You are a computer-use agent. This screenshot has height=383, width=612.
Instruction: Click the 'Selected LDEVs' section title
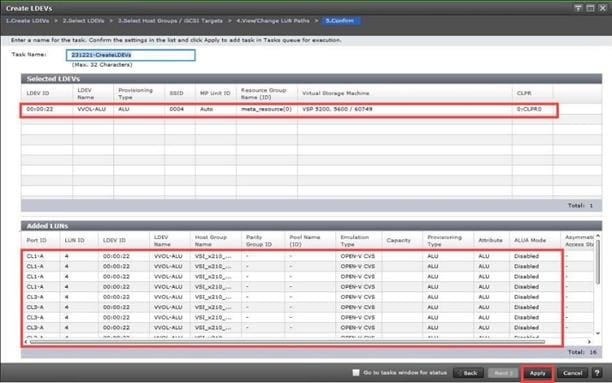coord(53,79)
